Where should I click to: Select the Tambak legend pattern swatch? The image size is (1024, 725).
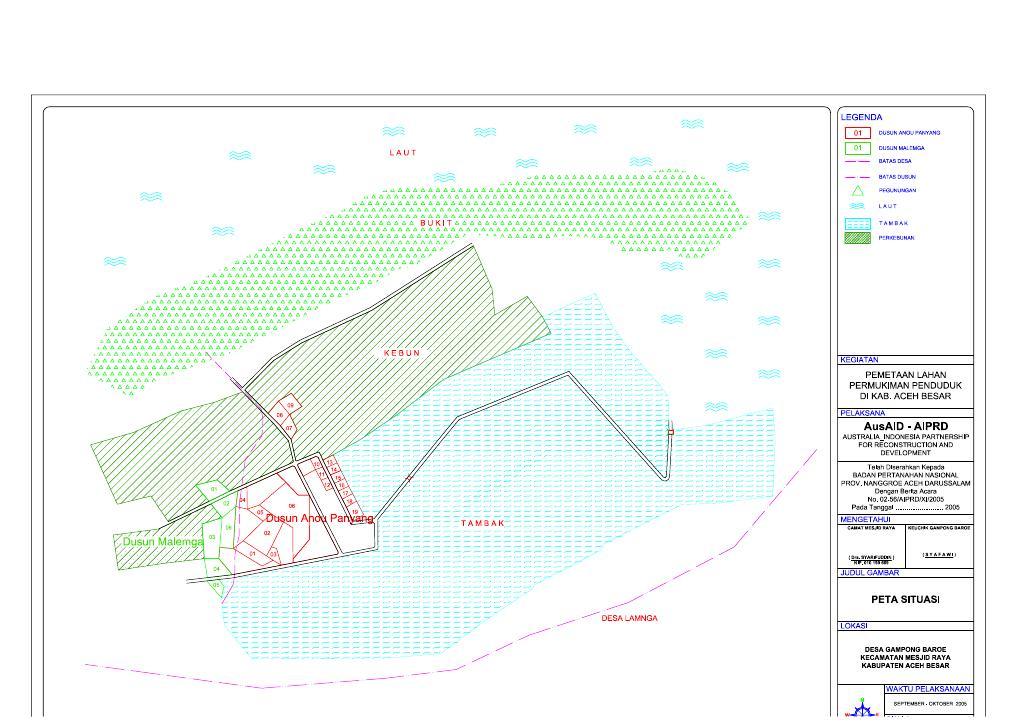click(857, 223)
